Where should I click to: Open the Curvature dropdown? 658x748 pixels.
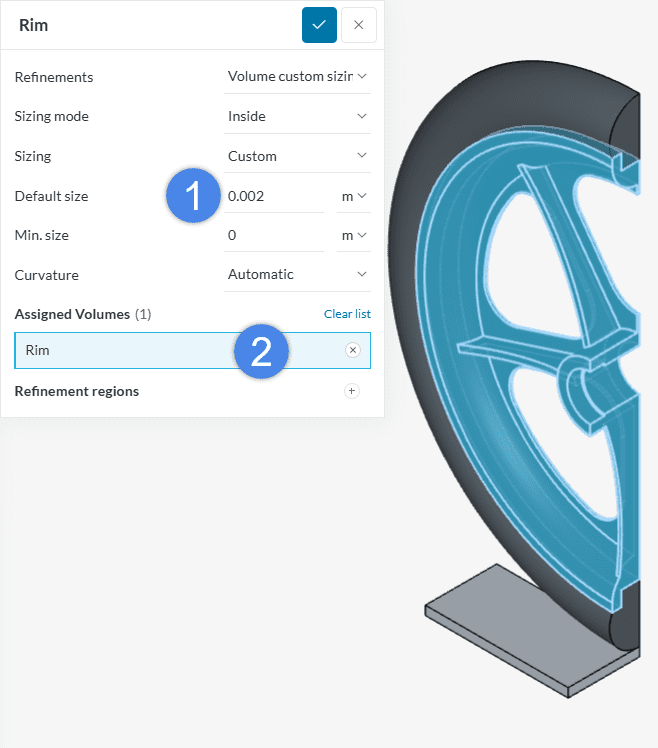point(297,274)
